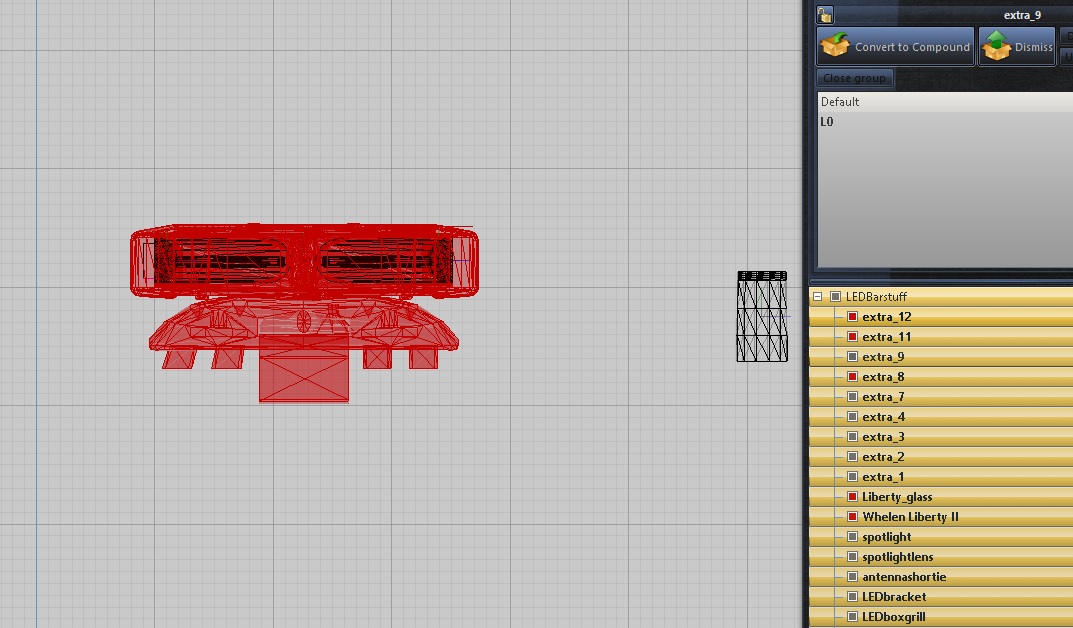Toggle the red square beside extra_8
1073x628 pixels.
(852, 377)
